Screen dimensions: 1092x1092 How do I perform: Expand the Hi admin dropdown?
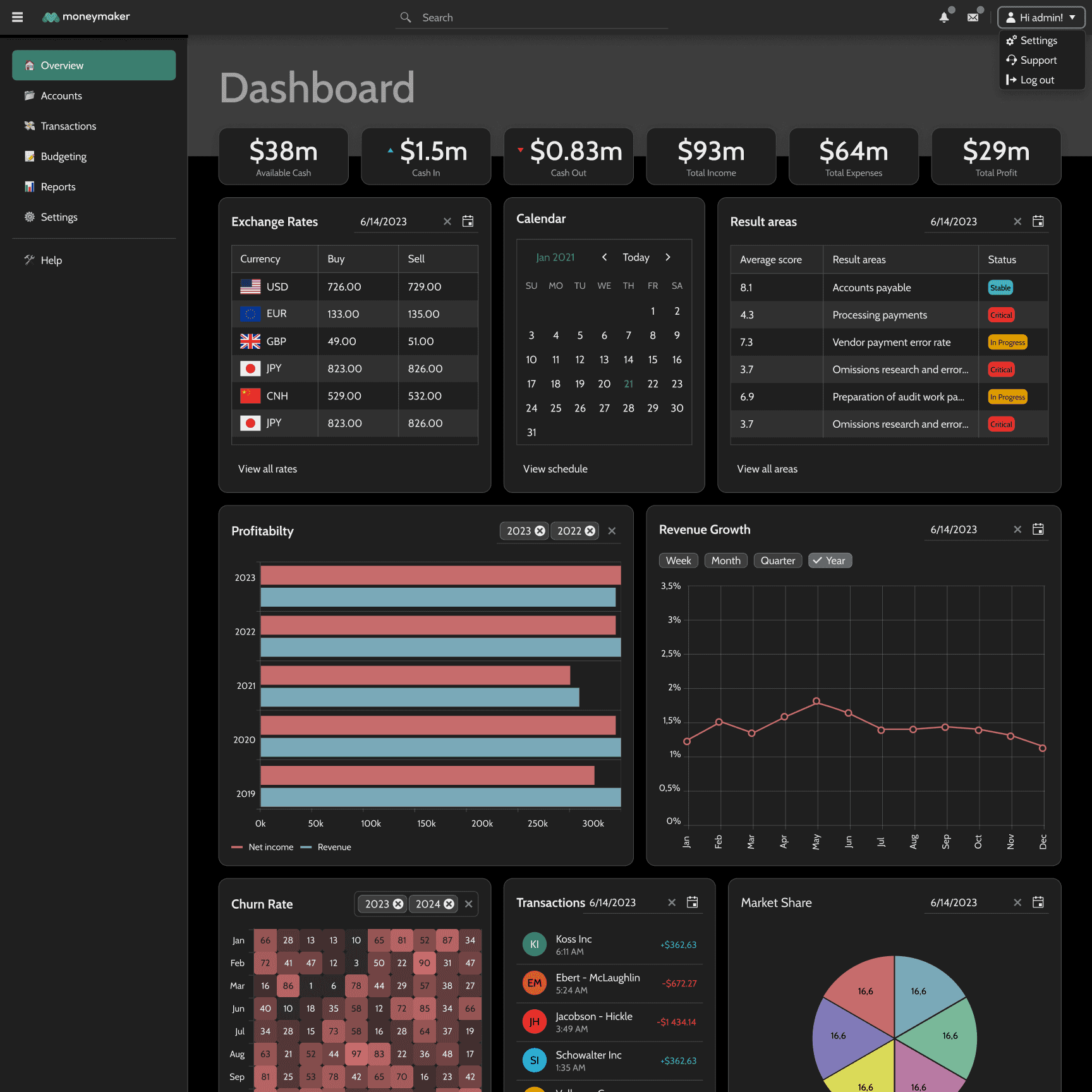point(1041,17)
